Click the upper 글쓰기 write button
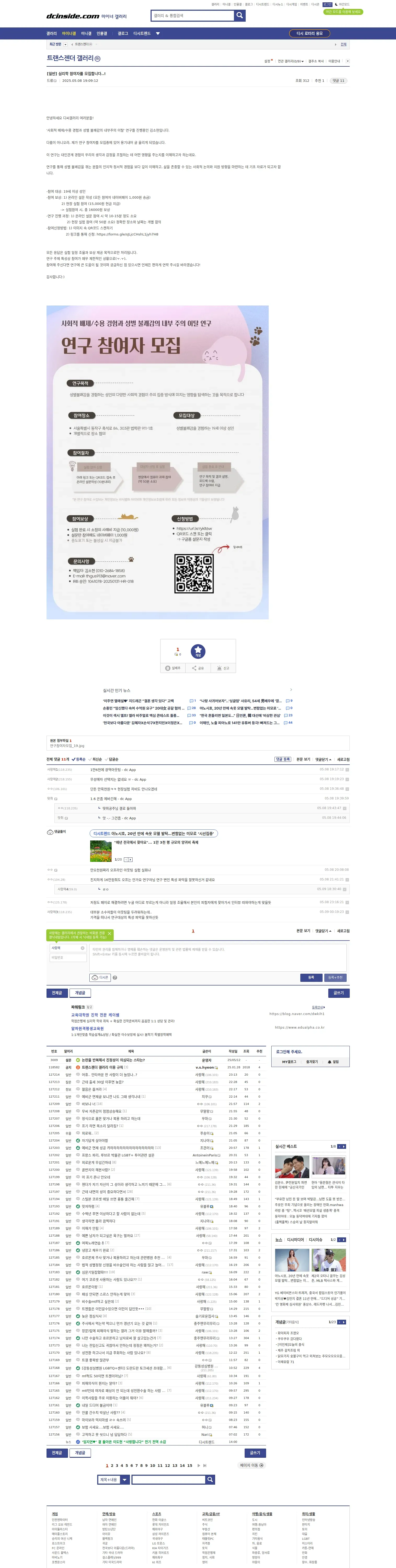The width and height of the screenshot is (396, 1568). tap(339, 993)
